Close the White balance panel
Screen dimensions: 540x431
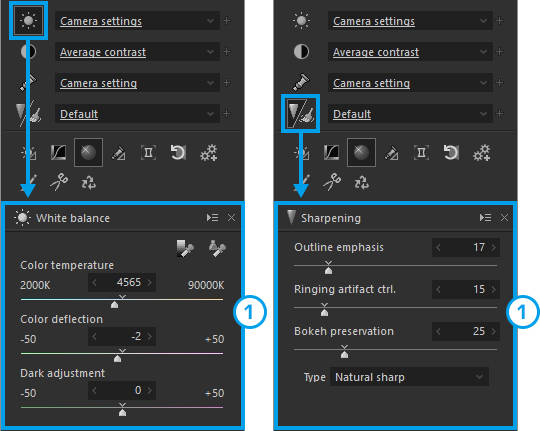231,218
